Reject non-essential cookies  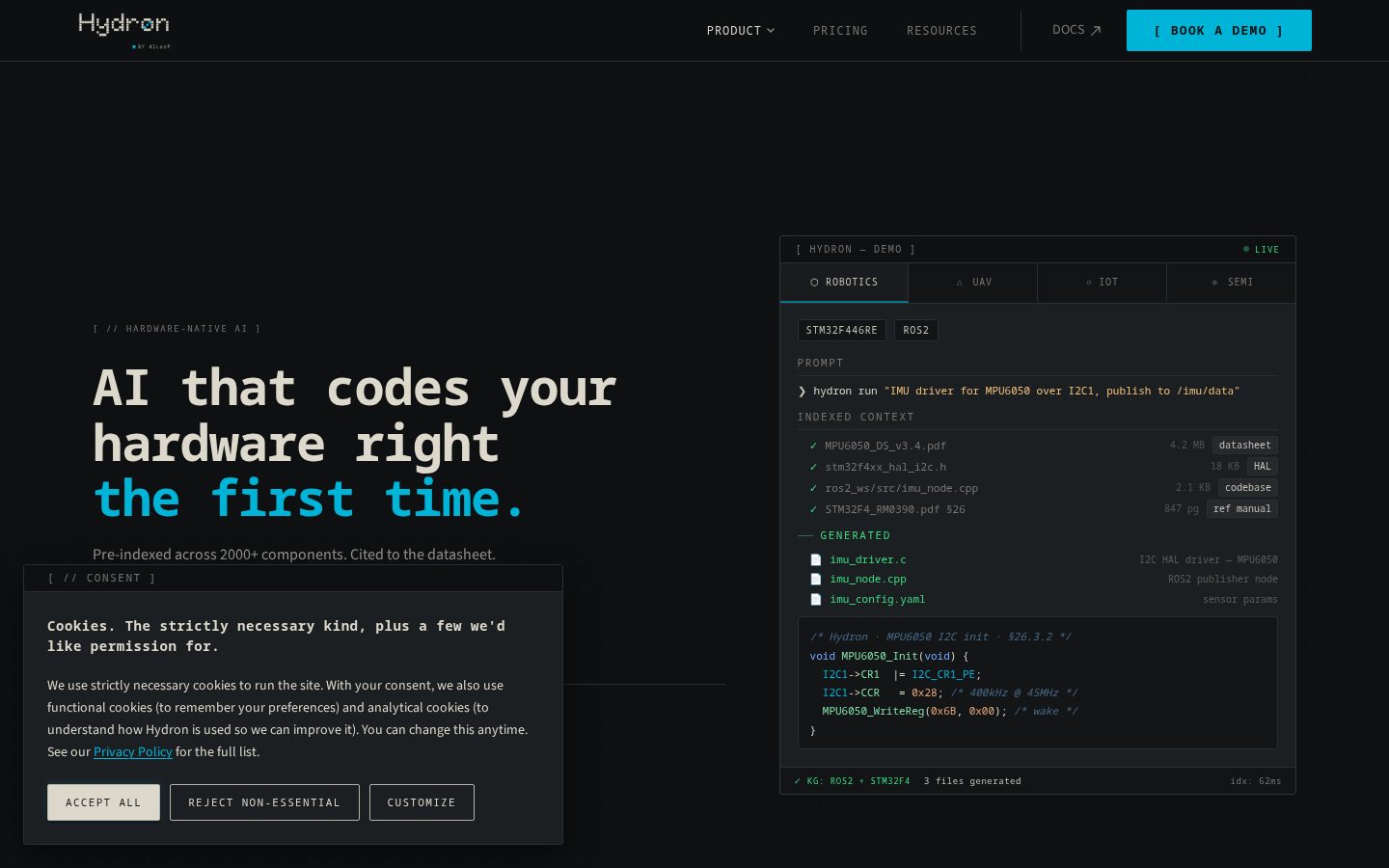click(264, 802)
